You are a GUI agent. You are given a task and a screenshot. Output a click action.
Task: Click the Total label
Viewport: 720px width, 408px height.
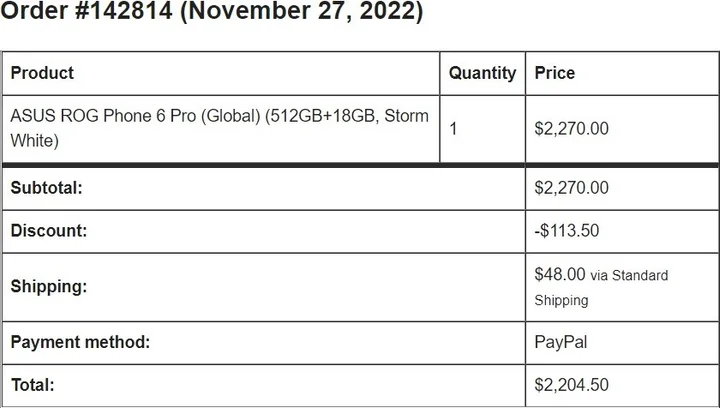[32, 384]
